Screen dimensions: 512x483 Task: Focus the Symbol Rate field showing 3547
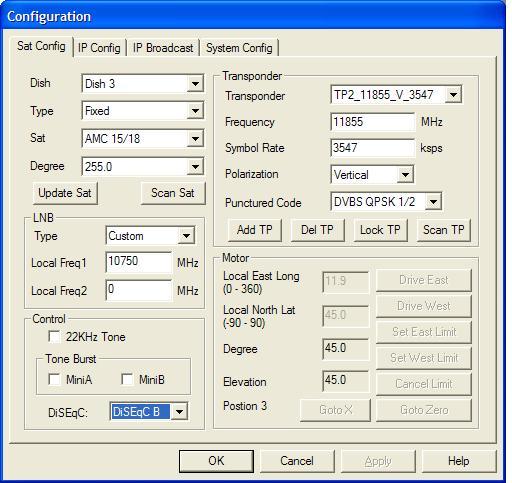click(372, 148)
